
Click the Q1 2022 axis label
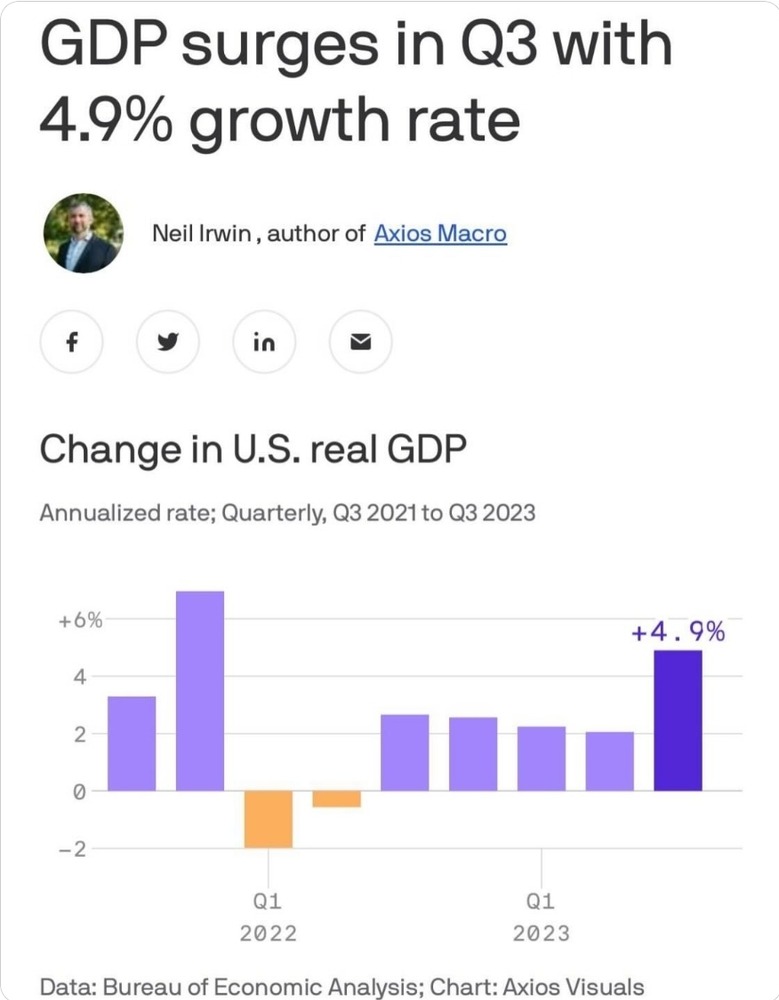(x=268, y=917)
